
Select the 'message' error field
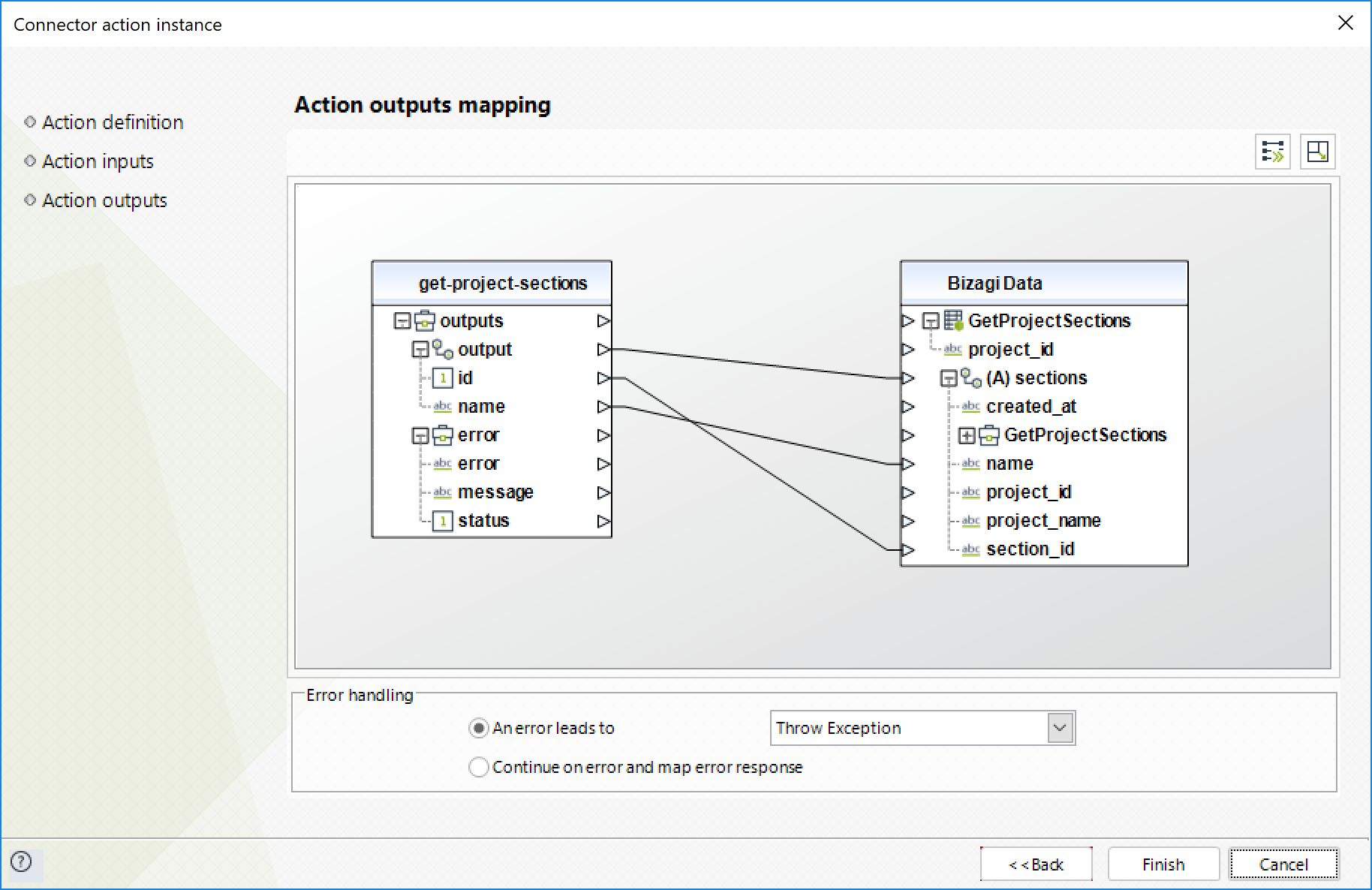click(495, 492)
